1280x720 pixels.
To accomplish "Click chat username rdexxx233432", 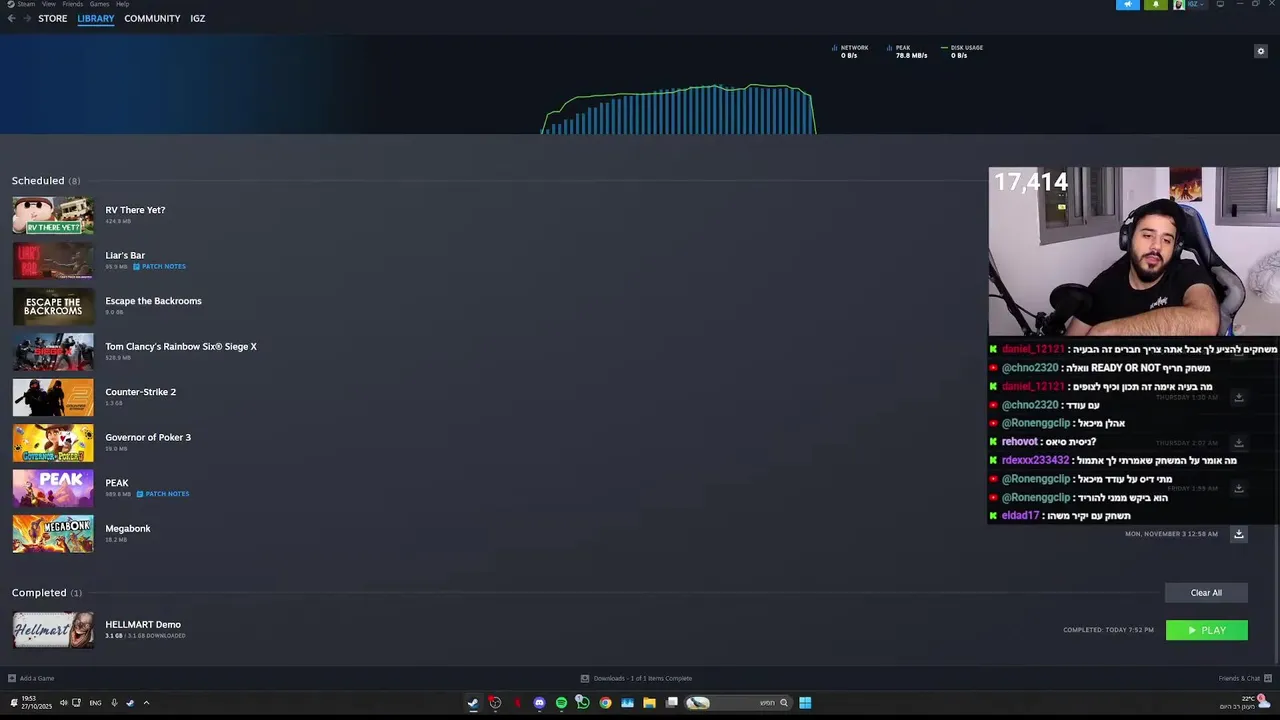I will point(1035,460).
